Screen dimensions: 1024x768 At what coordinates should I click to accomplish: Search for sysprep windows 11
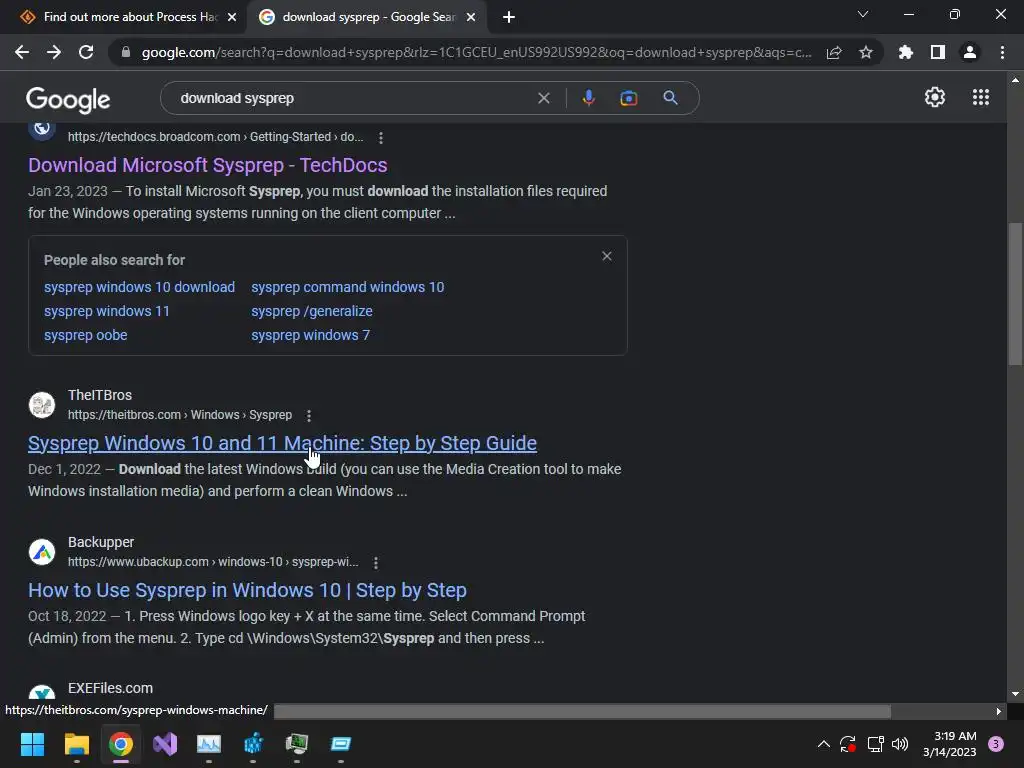coord(106,312)
